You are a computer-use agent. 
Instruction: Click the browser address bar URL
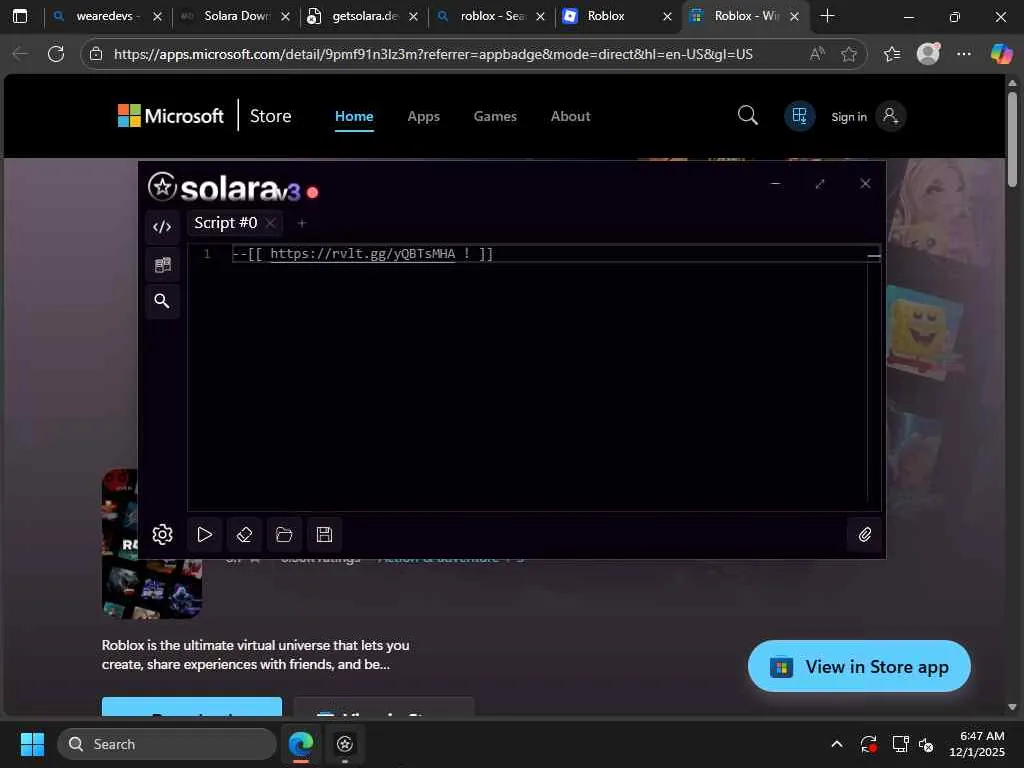point(433,54)
